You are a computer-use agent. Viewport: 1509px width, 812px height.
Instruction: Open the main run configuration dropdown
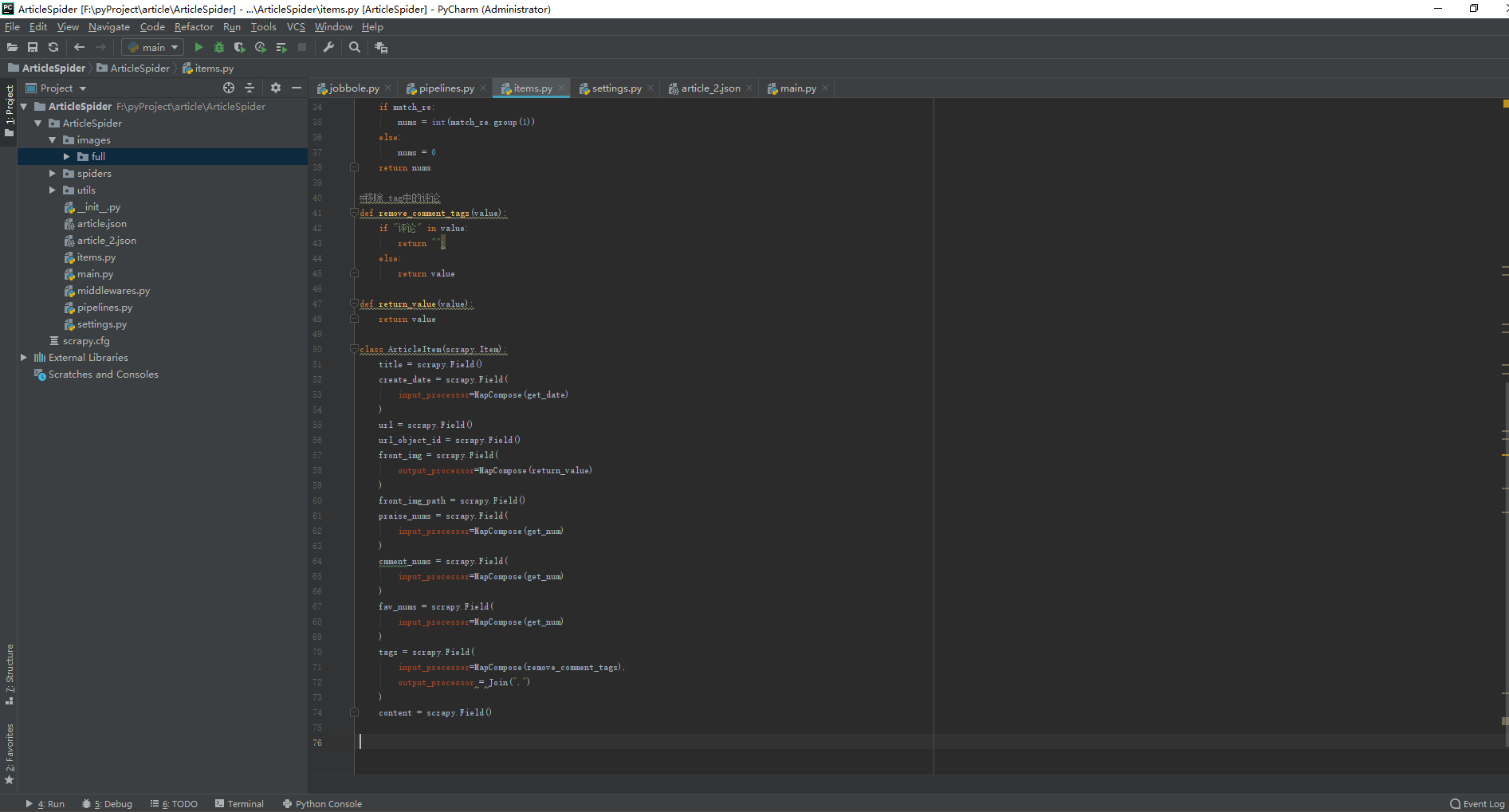153,48
